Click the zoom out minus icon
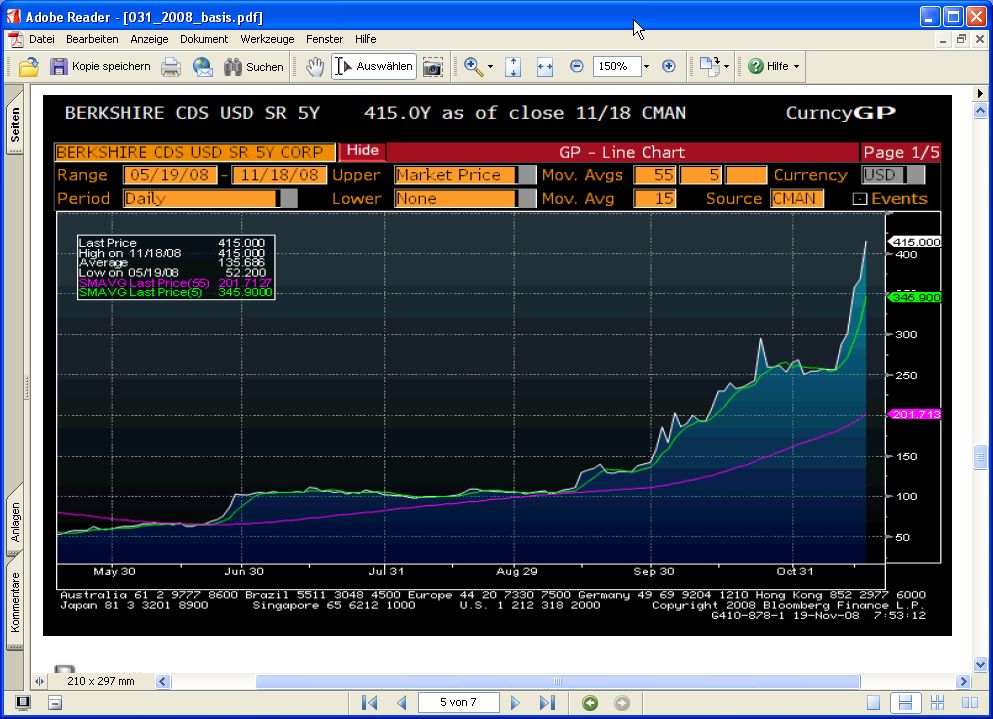 577,67
